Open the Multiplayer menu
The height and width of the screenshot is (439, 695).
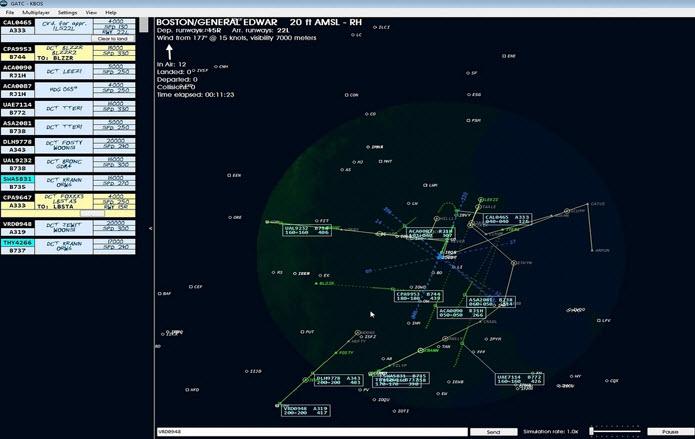[36, 11]
